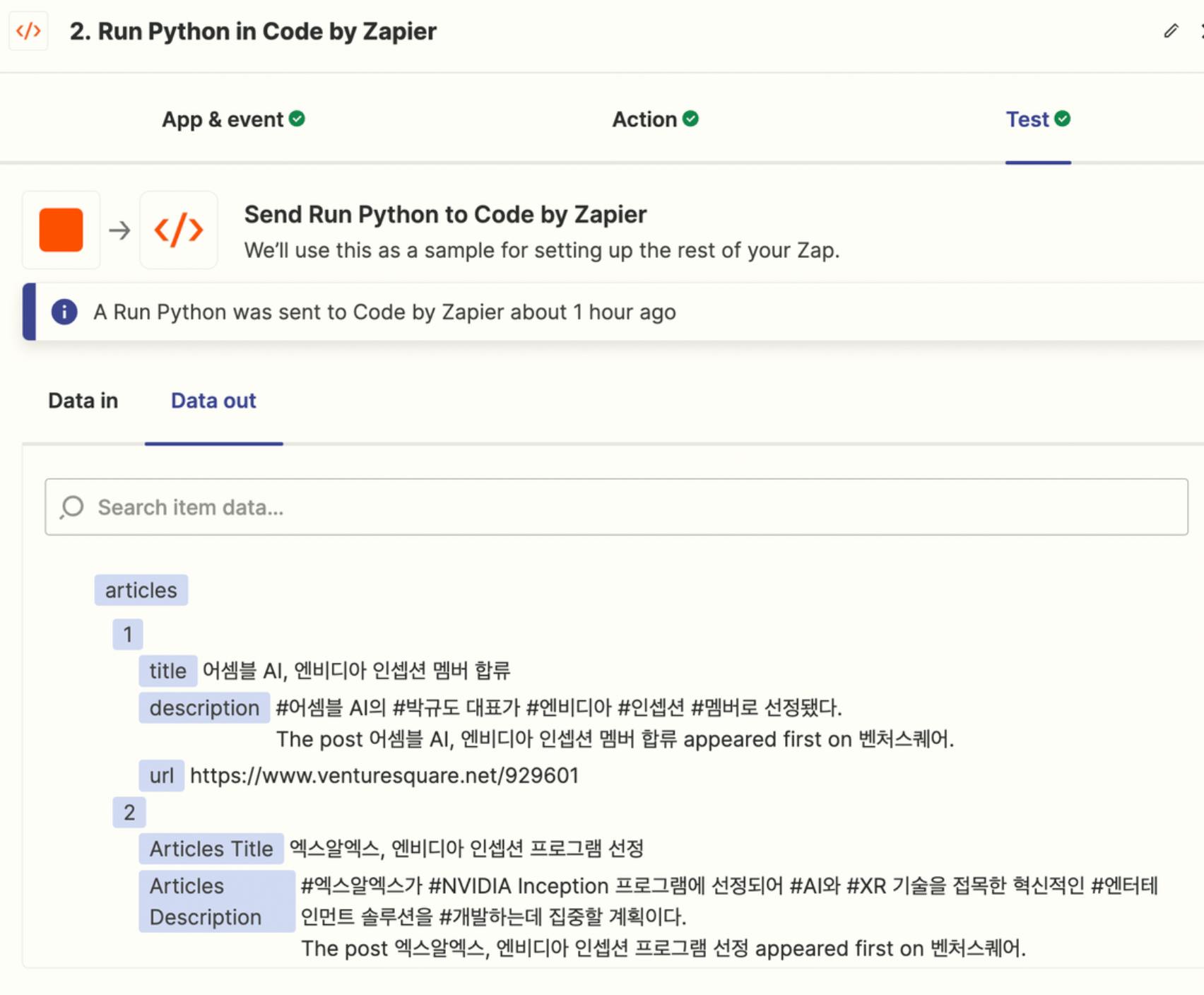
Task: Click the step title '2. Run Python in Code by Zapier'
Action: pos(253,32)
